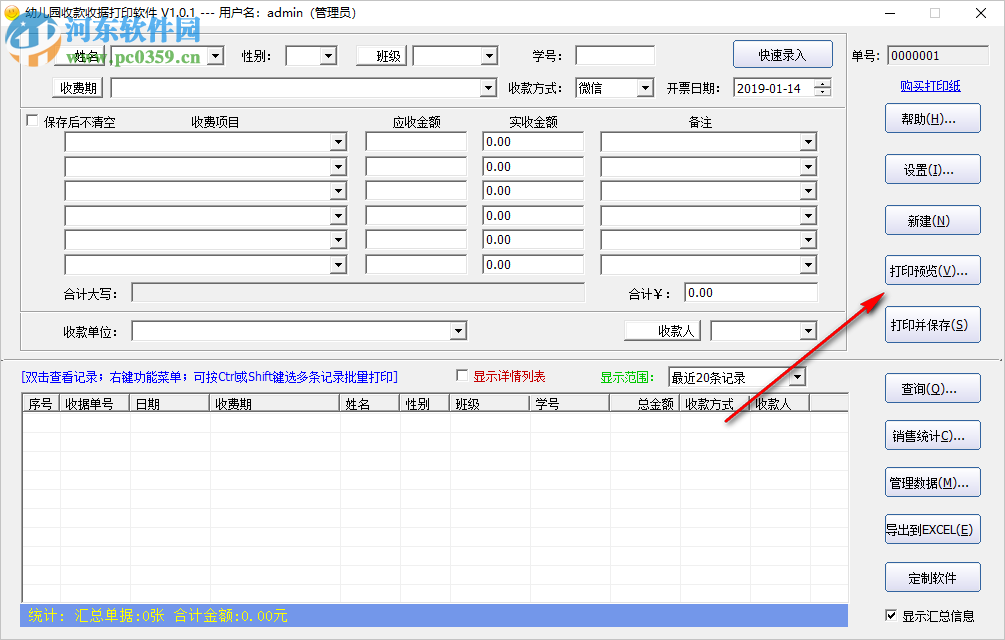Open 帮助(H) help dialog
The image size is (1005, 640).
(933, 119)
